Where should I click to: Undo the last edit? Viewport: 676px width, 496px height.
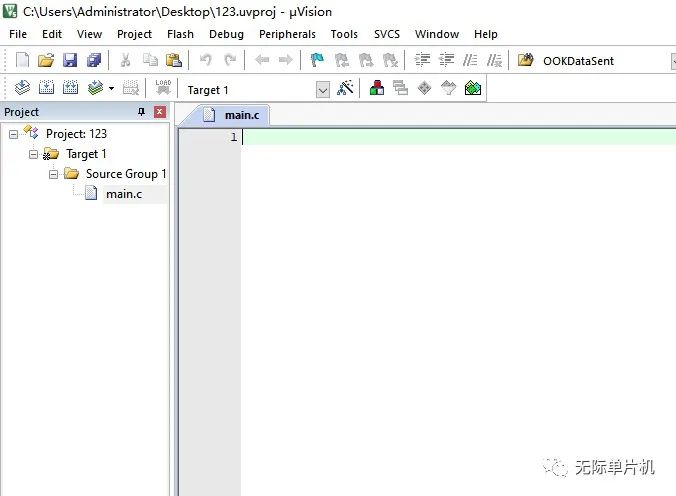coord(206,60)
